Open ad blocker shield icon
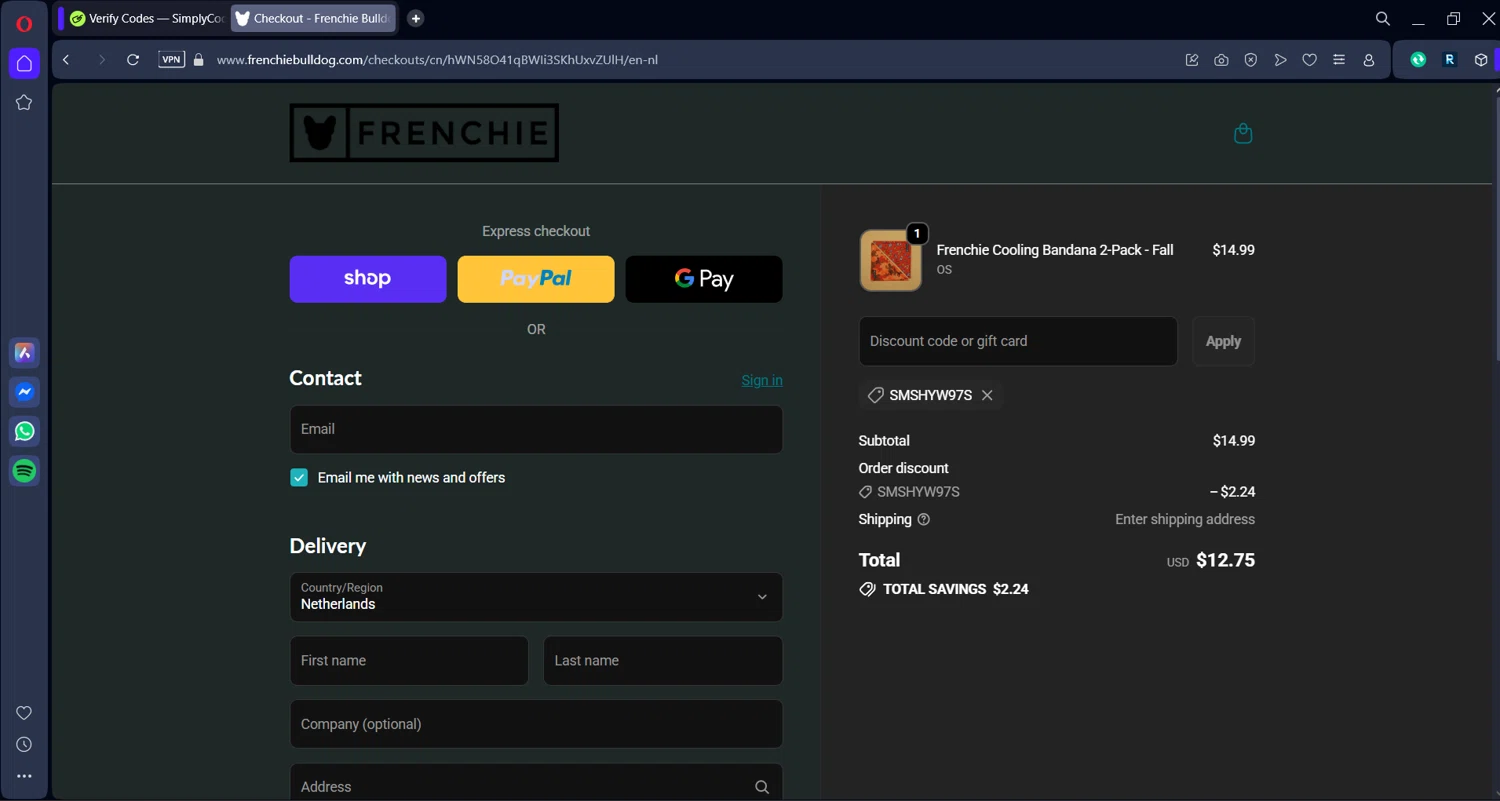1500x801 pixels. click(x=1250, y=60)
